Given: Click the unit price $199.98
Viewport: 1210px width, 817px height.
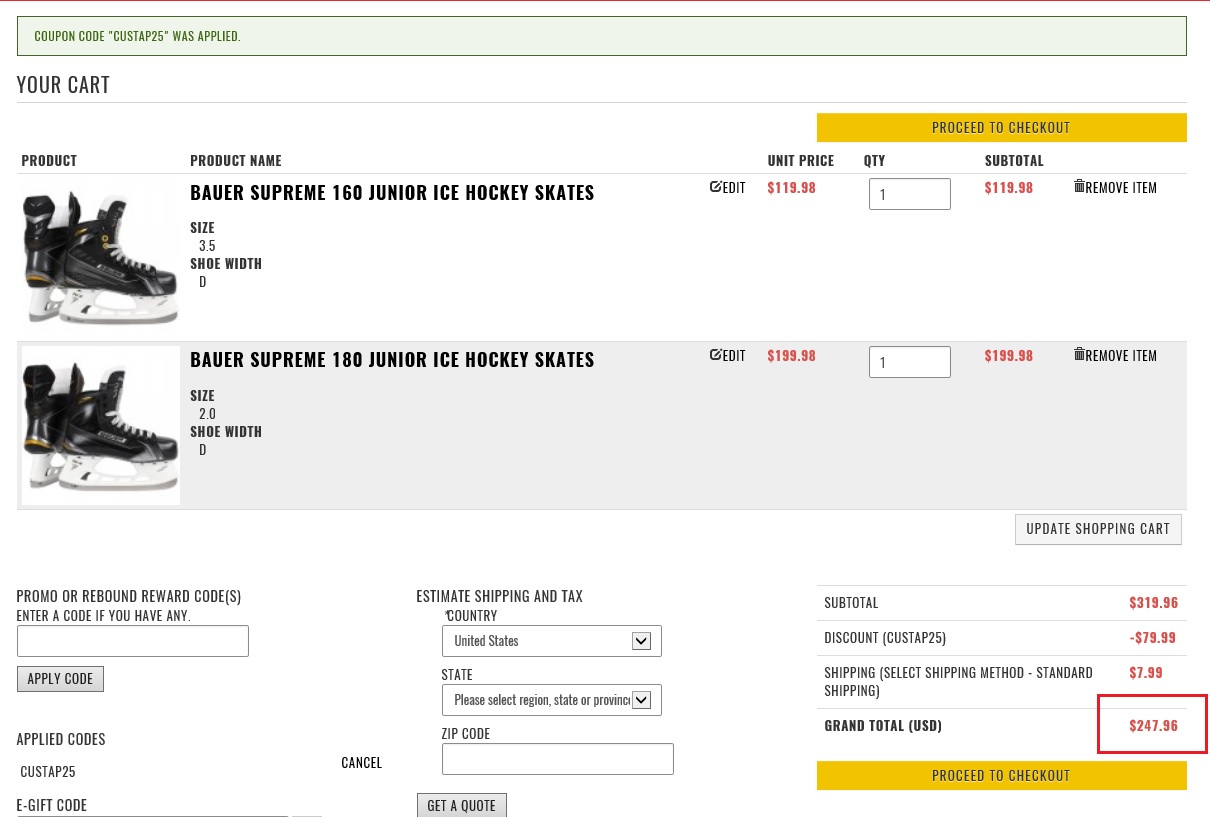Looking at the screenshot, I should pos(791,355).
